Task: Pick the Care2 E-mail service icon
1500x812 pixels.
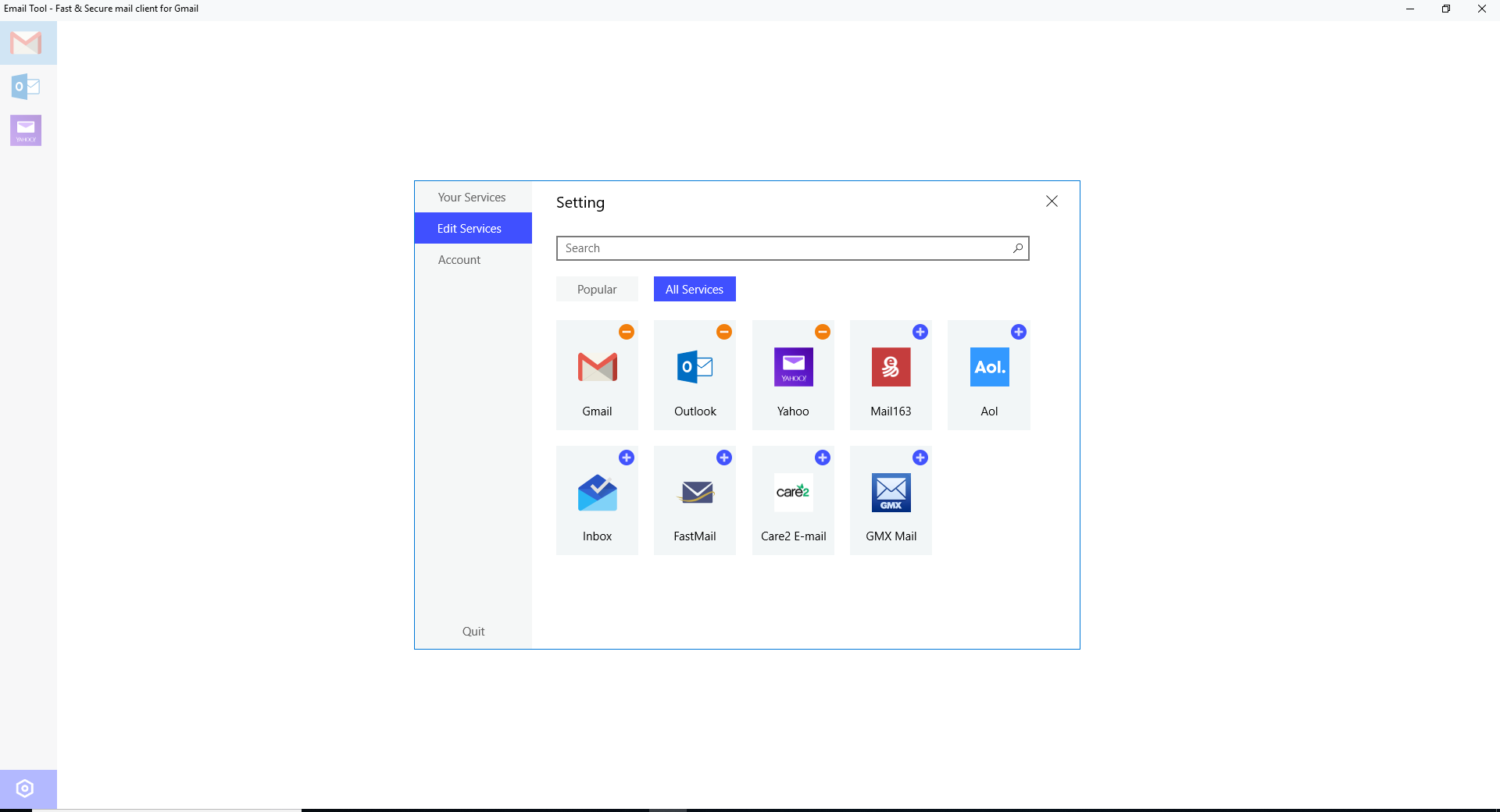Action: click(794, 493)
